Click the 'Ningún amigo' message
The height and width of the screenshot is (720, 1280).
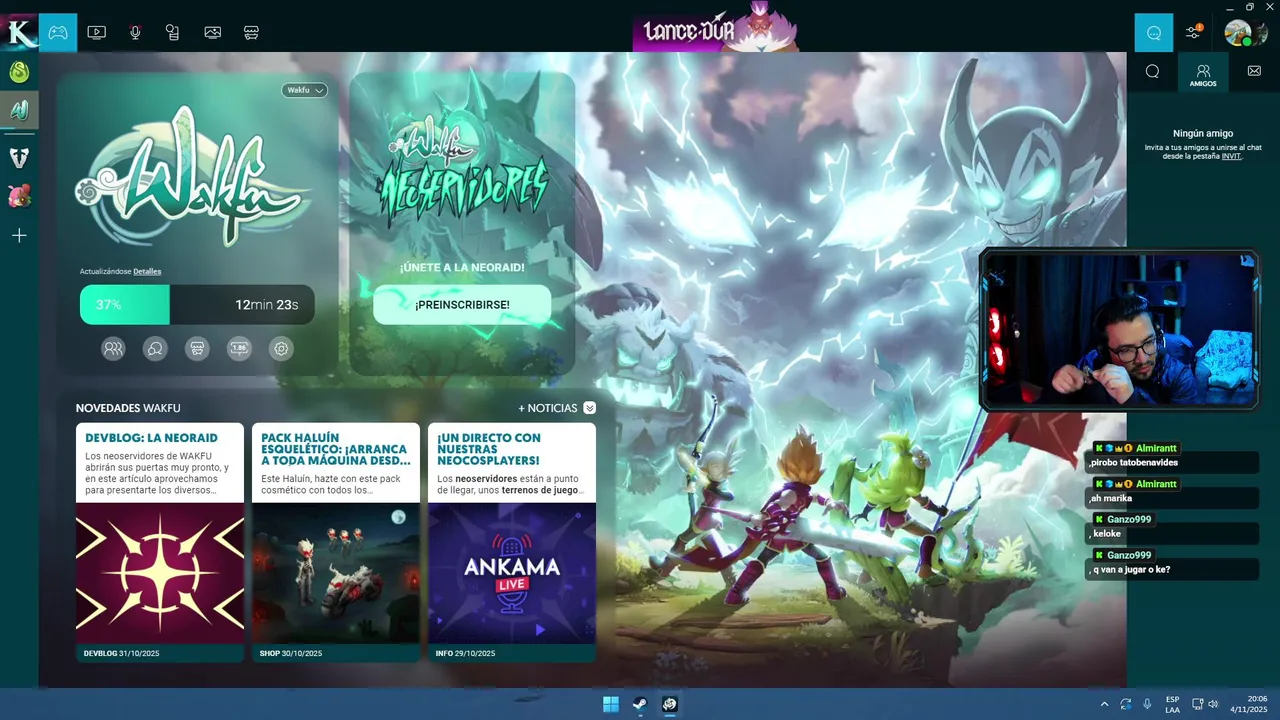coord(1203,133)
